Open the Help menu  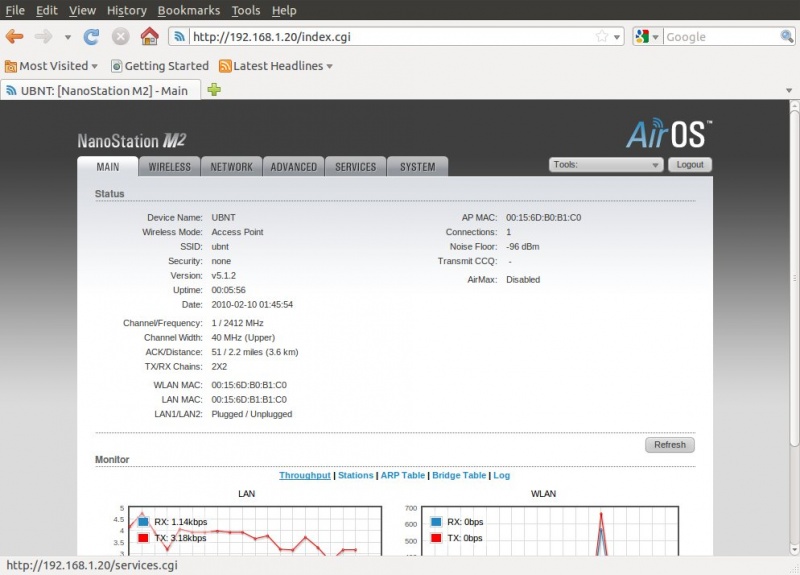coord(284,10)
